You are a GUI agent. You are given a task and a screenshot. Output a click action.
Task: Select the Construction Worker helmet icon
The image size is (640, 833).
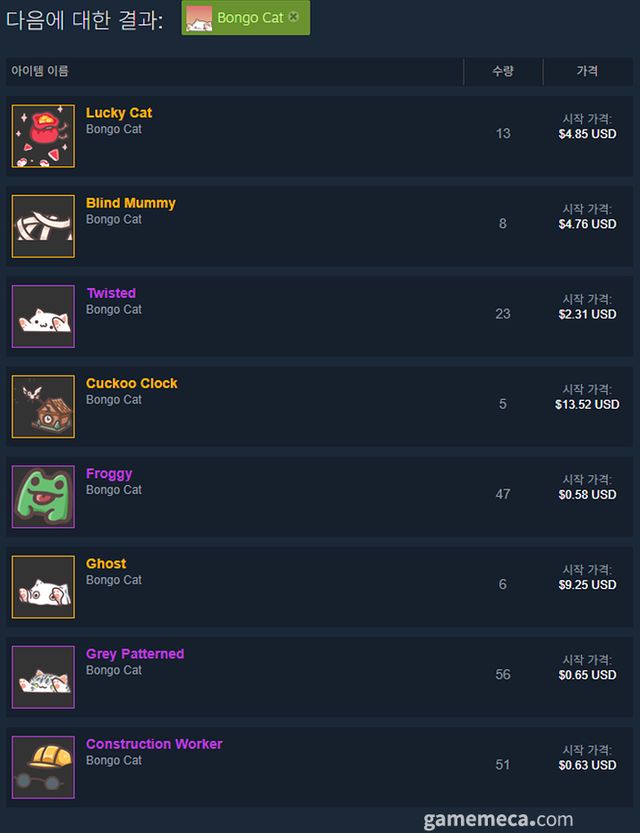(x=43, y=766)
